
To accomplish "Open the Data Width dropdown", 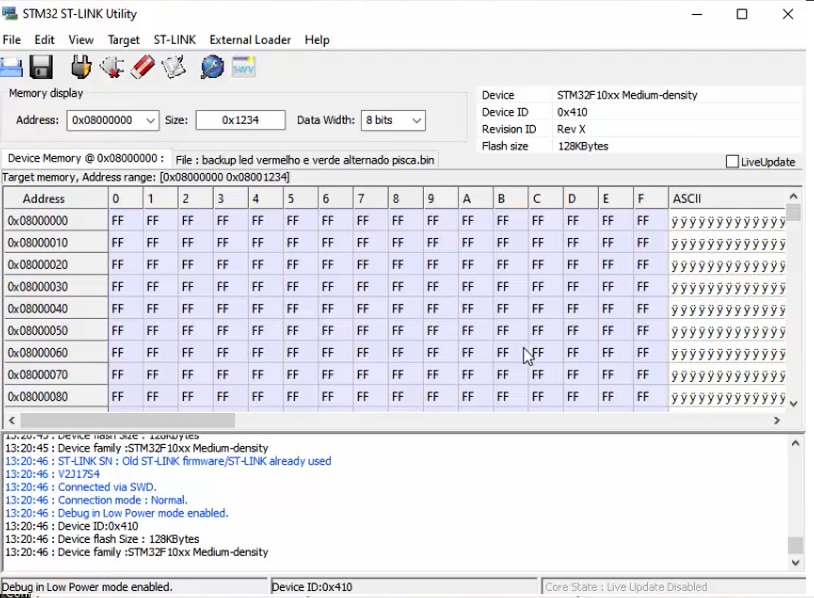I will click(416, 120).
